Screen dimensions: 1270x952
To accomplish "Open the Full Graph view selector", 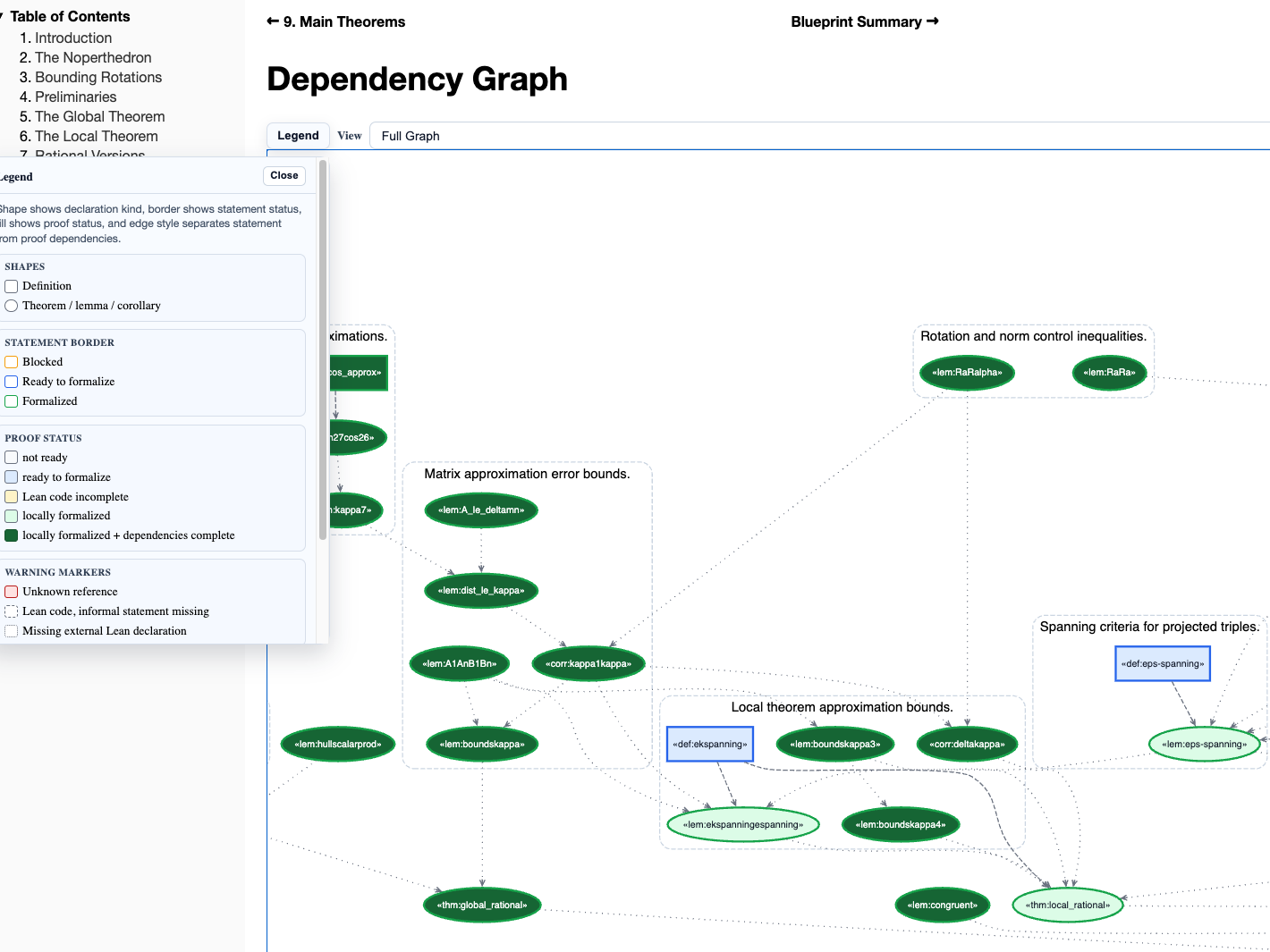I will pyautogui.click(x=410, y=135).
